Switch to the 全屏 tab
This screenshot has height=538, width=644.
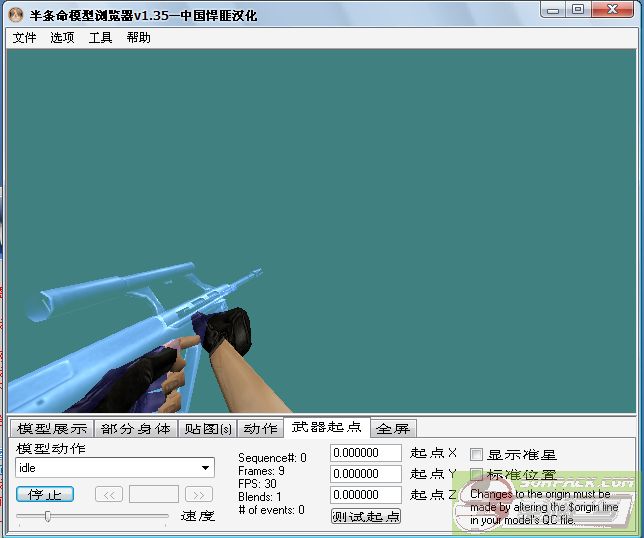click(x=393, y=429)
